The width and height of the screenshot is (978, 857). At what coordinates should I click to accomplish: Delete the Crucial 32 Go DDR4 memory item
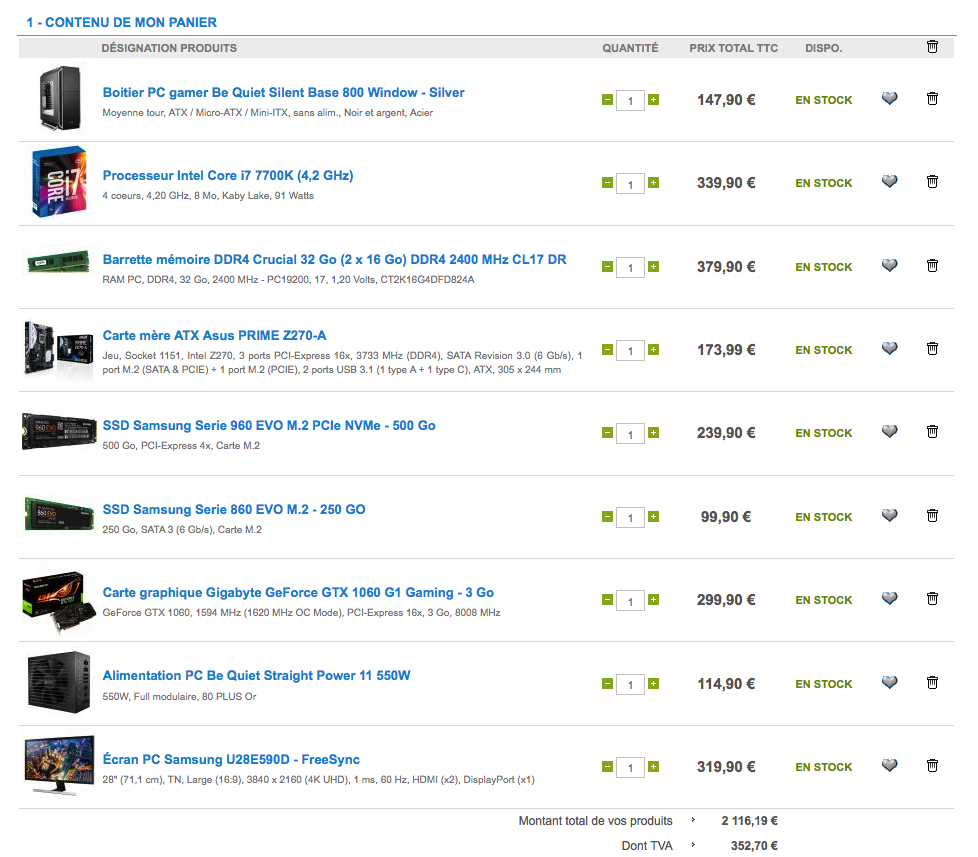[x=932, y=266]
